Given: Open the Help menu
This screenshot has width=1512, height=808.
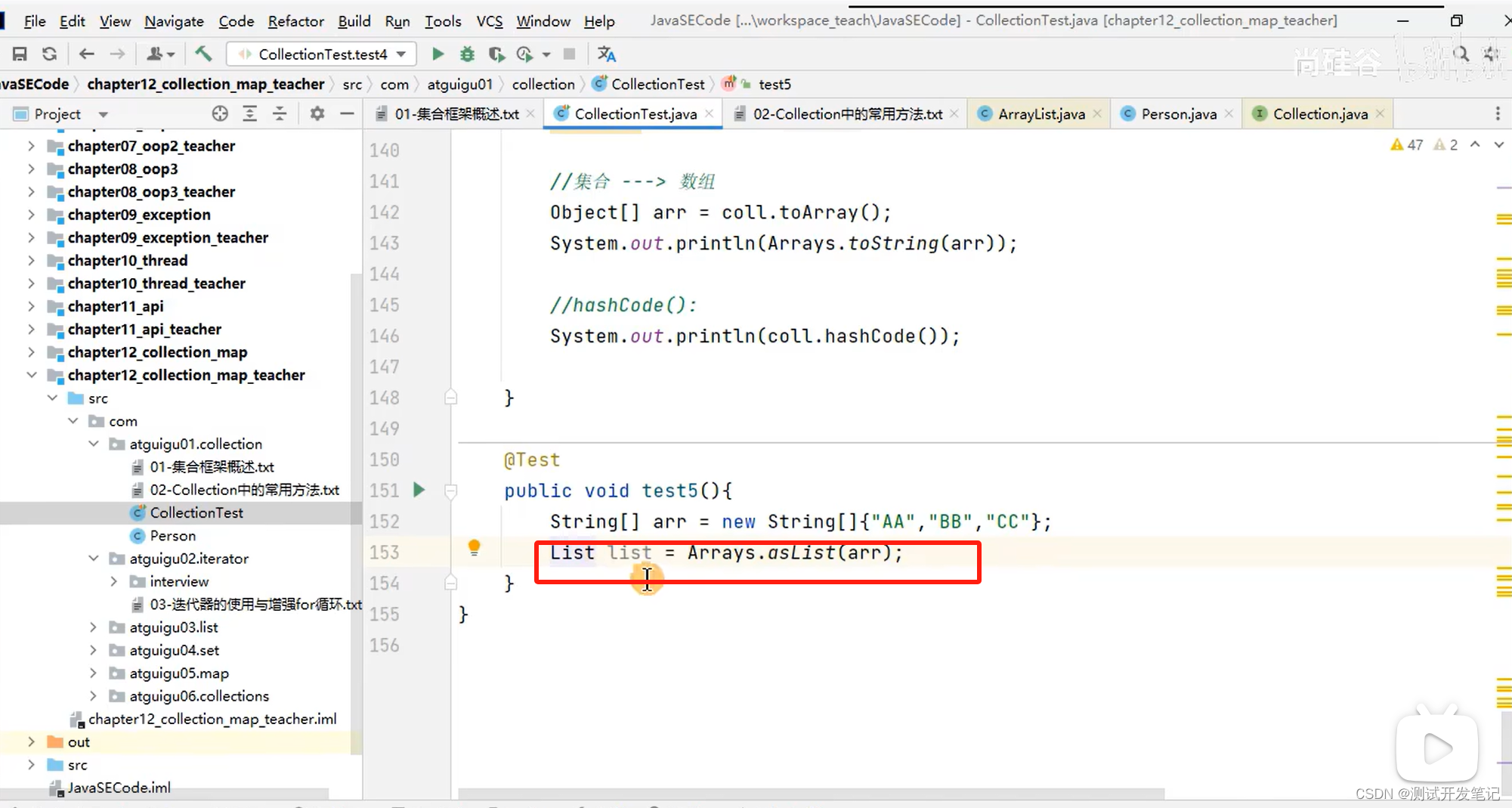Looking at the screenshot, I should (x=599, y=21).
